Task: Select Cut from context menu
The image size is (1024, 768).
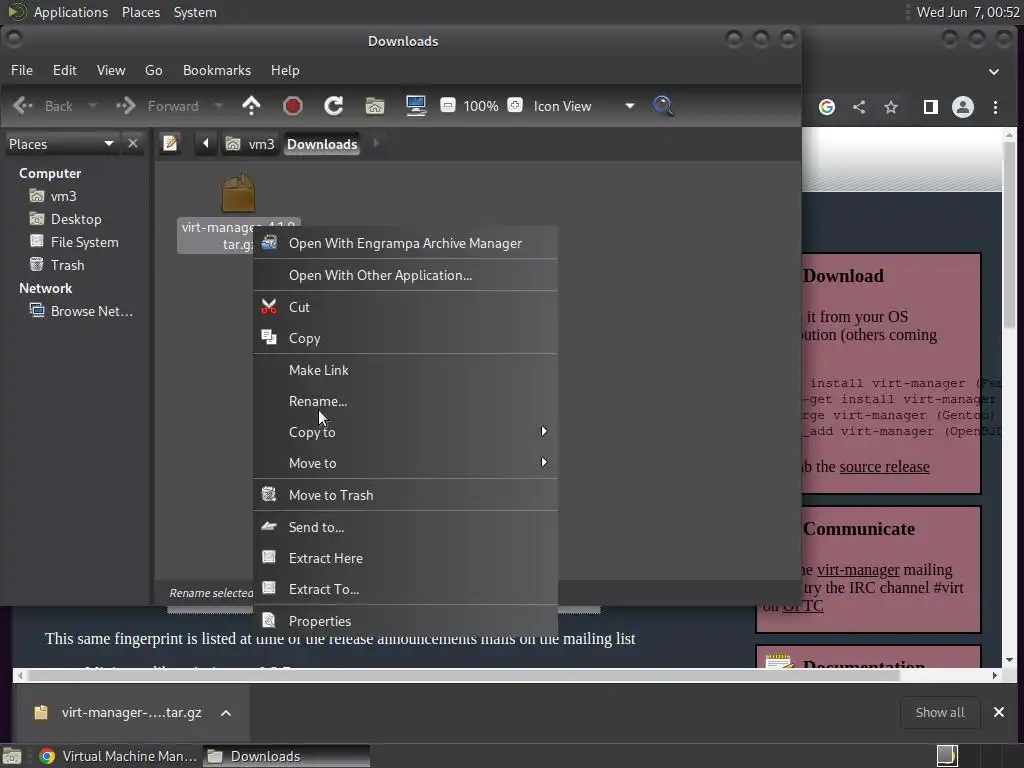Action: (405, 307)
